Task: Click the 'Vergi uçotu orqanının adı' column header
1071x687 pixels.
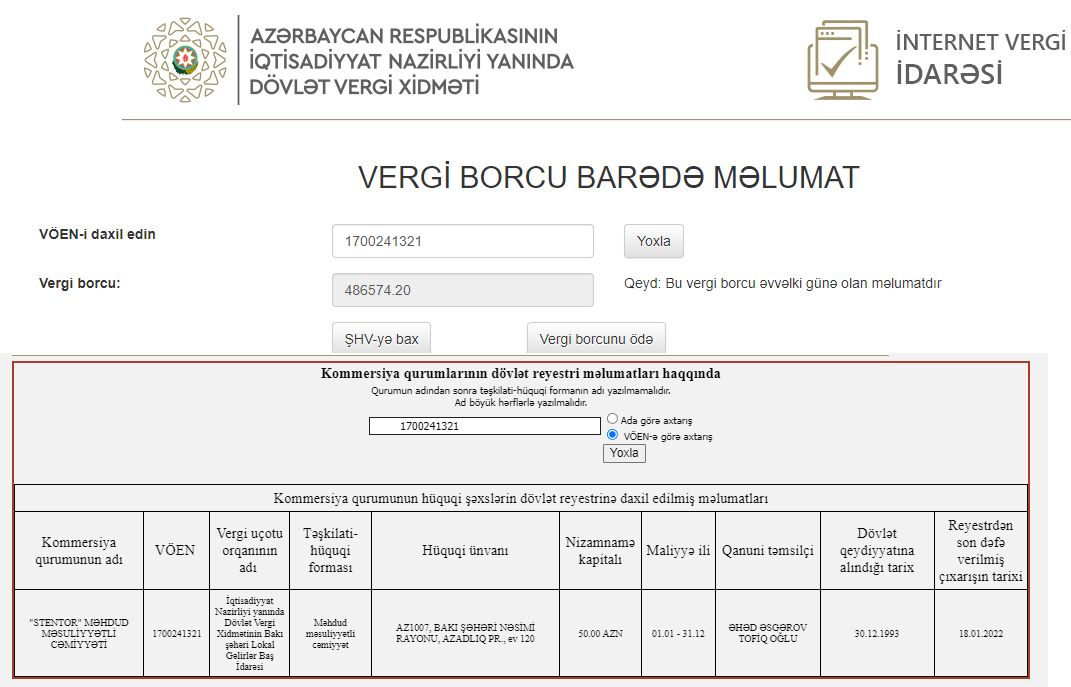Action: click(x=249, y=550)
